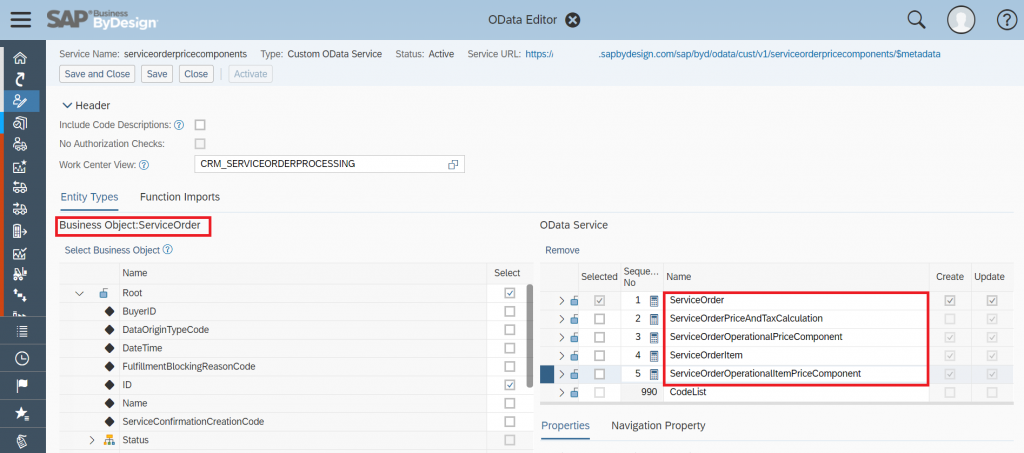Screen dimensions: 1024x453
Task: Open value help in Work Center View field
Action: tap(453, 164)
